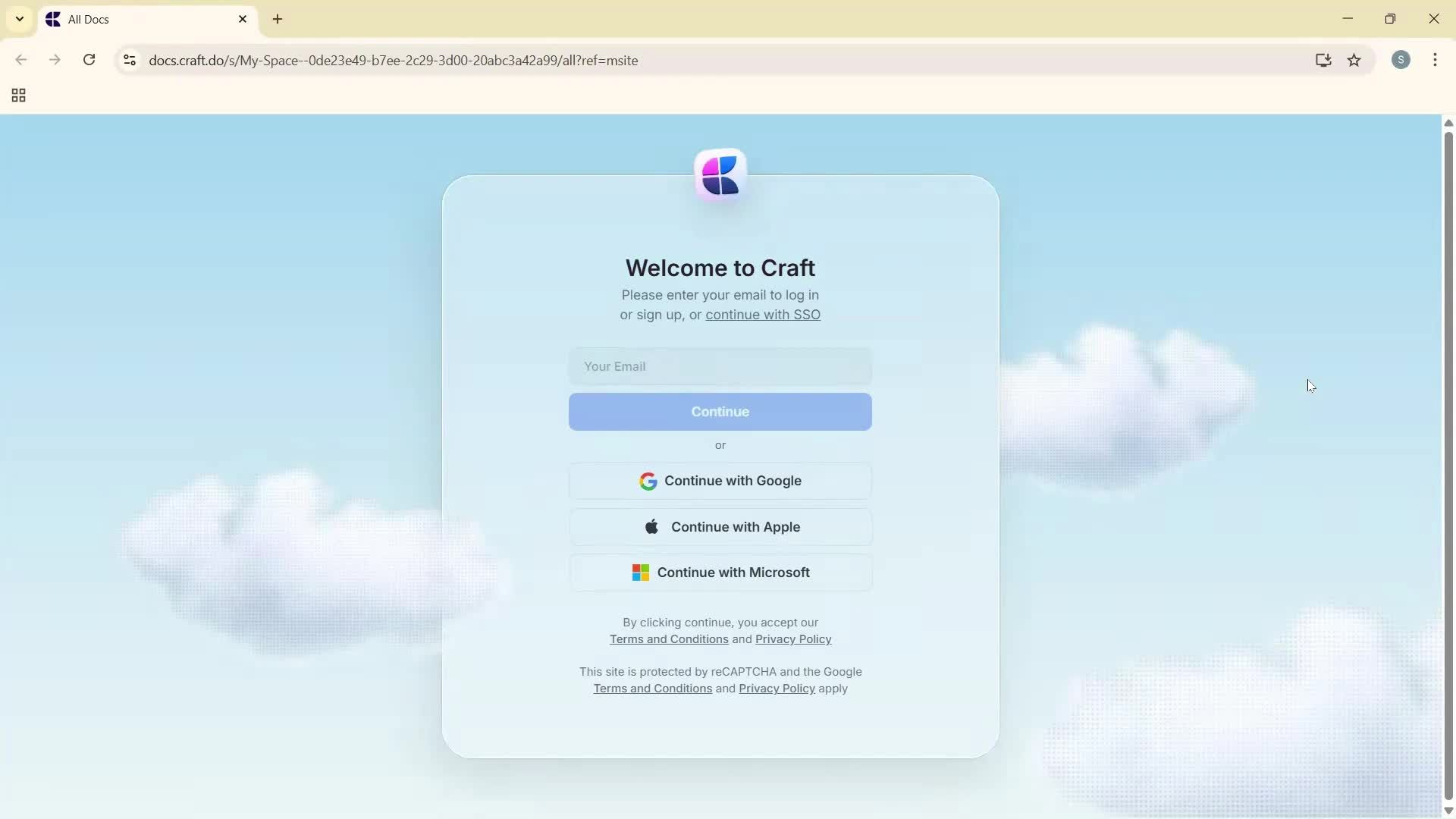Choose Continue with Microsoft
The image size is (1456, 819).
tap(720, 573)
